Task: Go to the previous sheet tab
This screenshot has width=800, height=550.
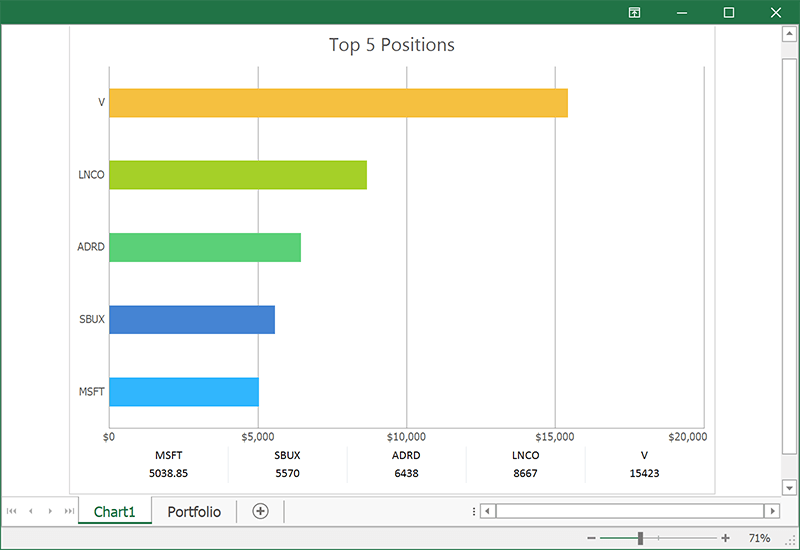Action: pos(31,511)
